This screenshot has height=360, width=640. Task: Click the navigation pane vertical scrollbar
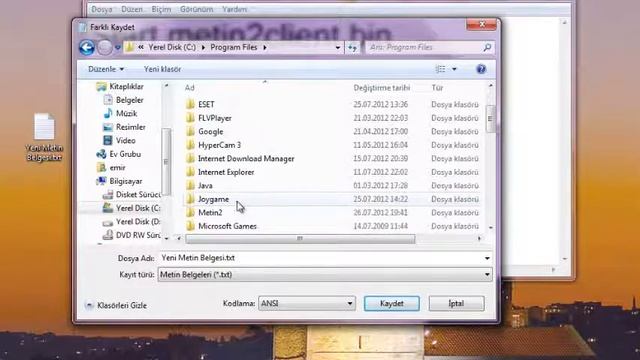point(166,162)
